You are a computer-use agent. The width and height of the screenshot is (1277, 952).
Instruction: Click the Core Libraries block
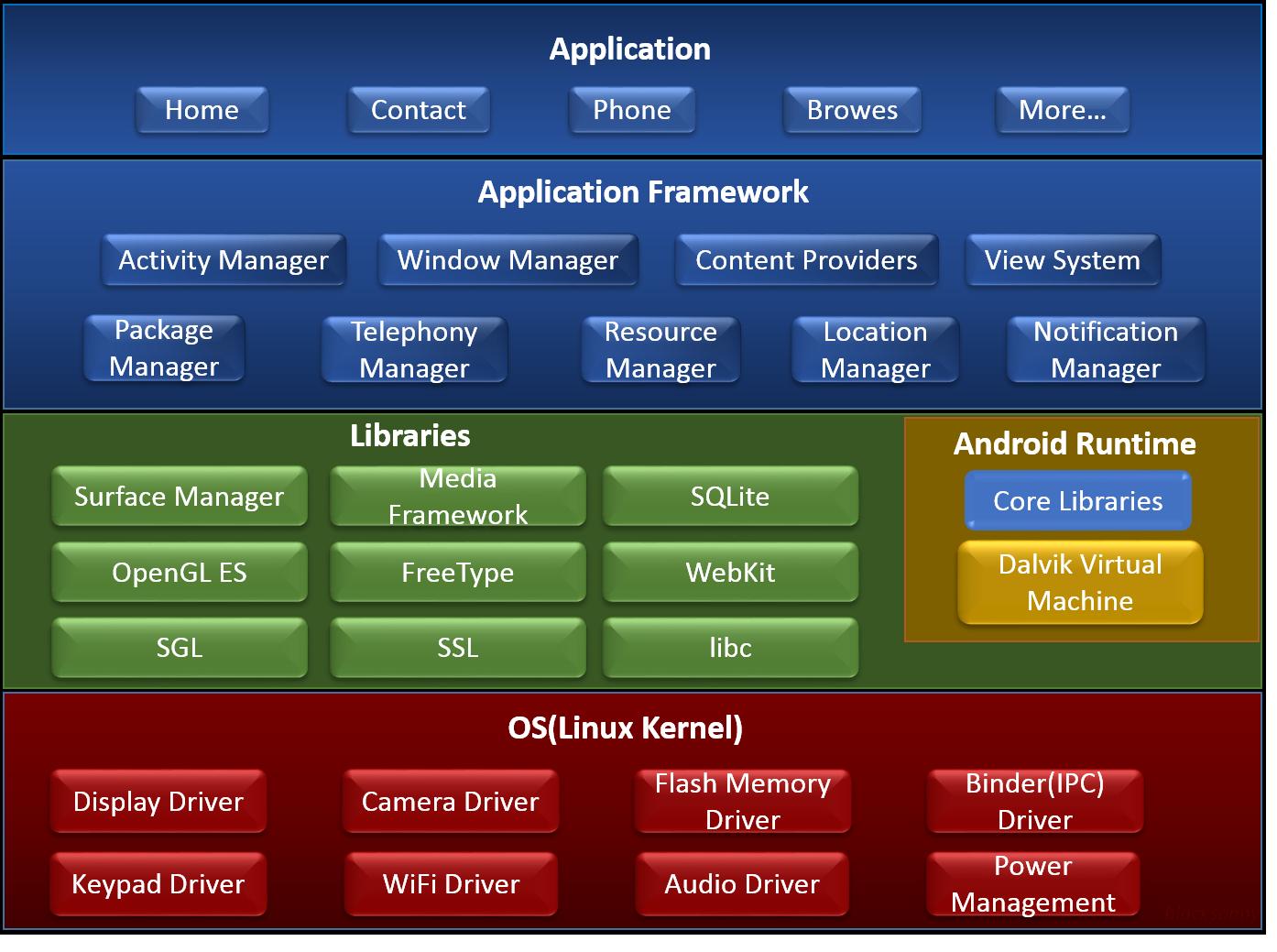click(1077, 501)
